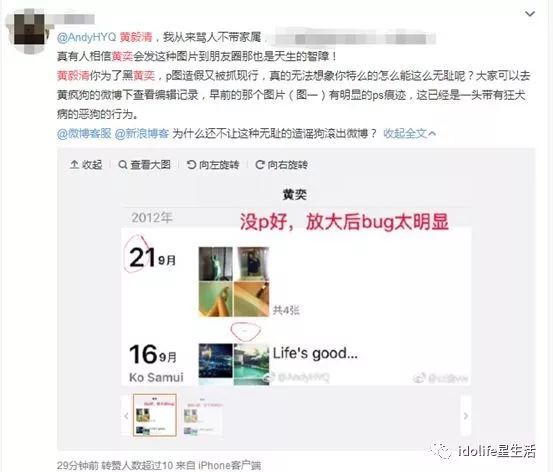This screenshot has width=553, height=472.
Task: Go to next thumbnails with right arrow
Action: [x=466, y=416]
